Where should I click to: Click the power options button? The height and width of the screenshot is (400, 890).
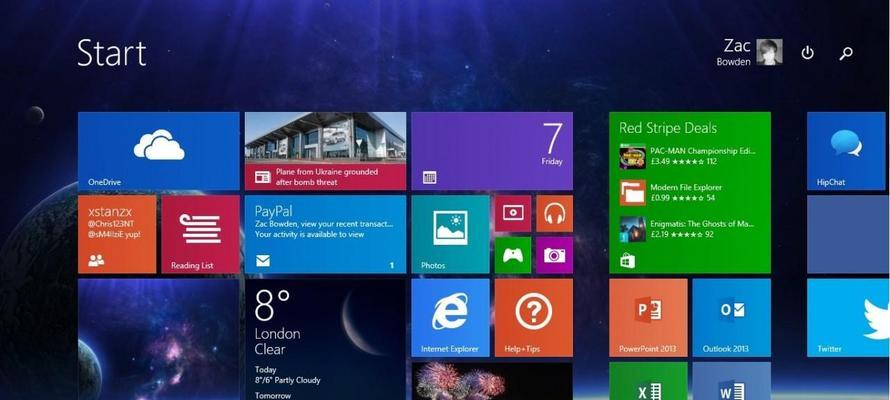[x=807, y=53]
